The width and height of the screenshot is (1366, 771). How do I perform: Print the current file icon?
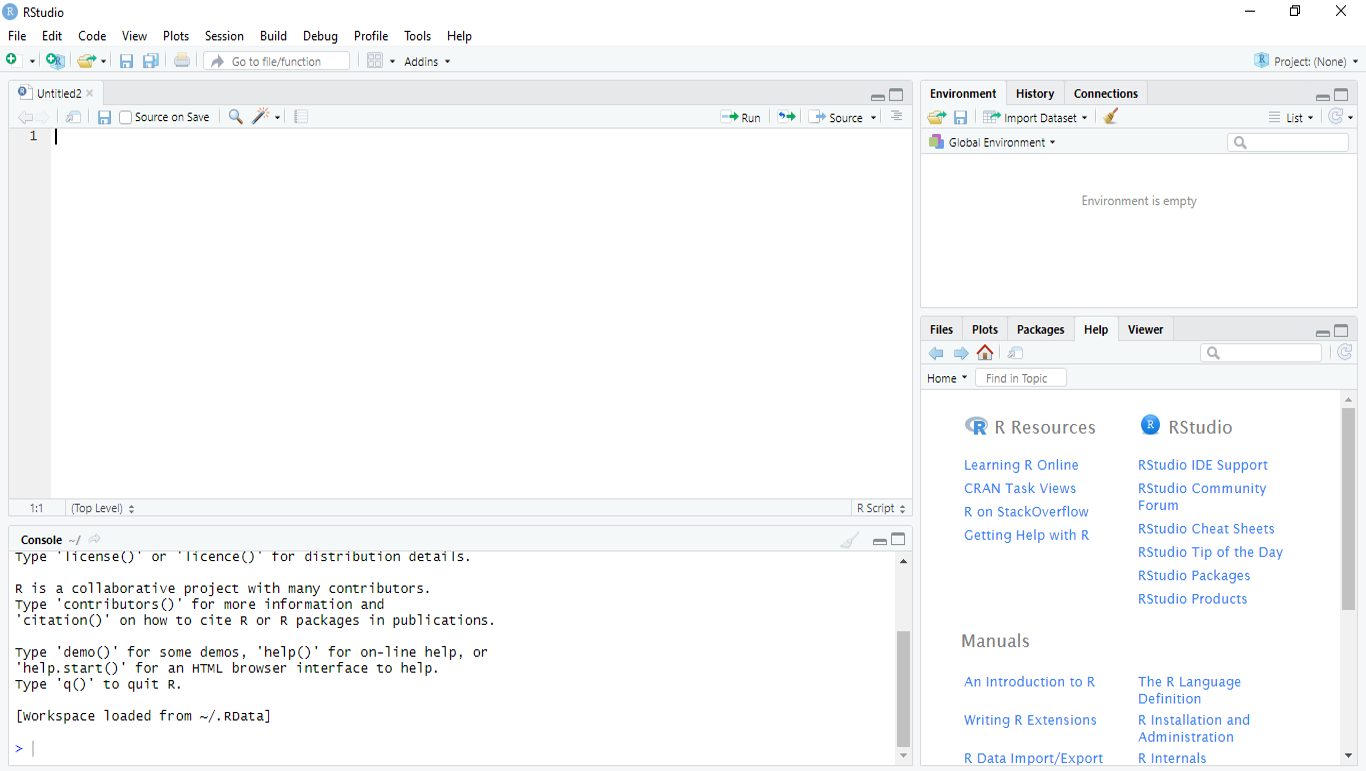click(x=181, y=61)
